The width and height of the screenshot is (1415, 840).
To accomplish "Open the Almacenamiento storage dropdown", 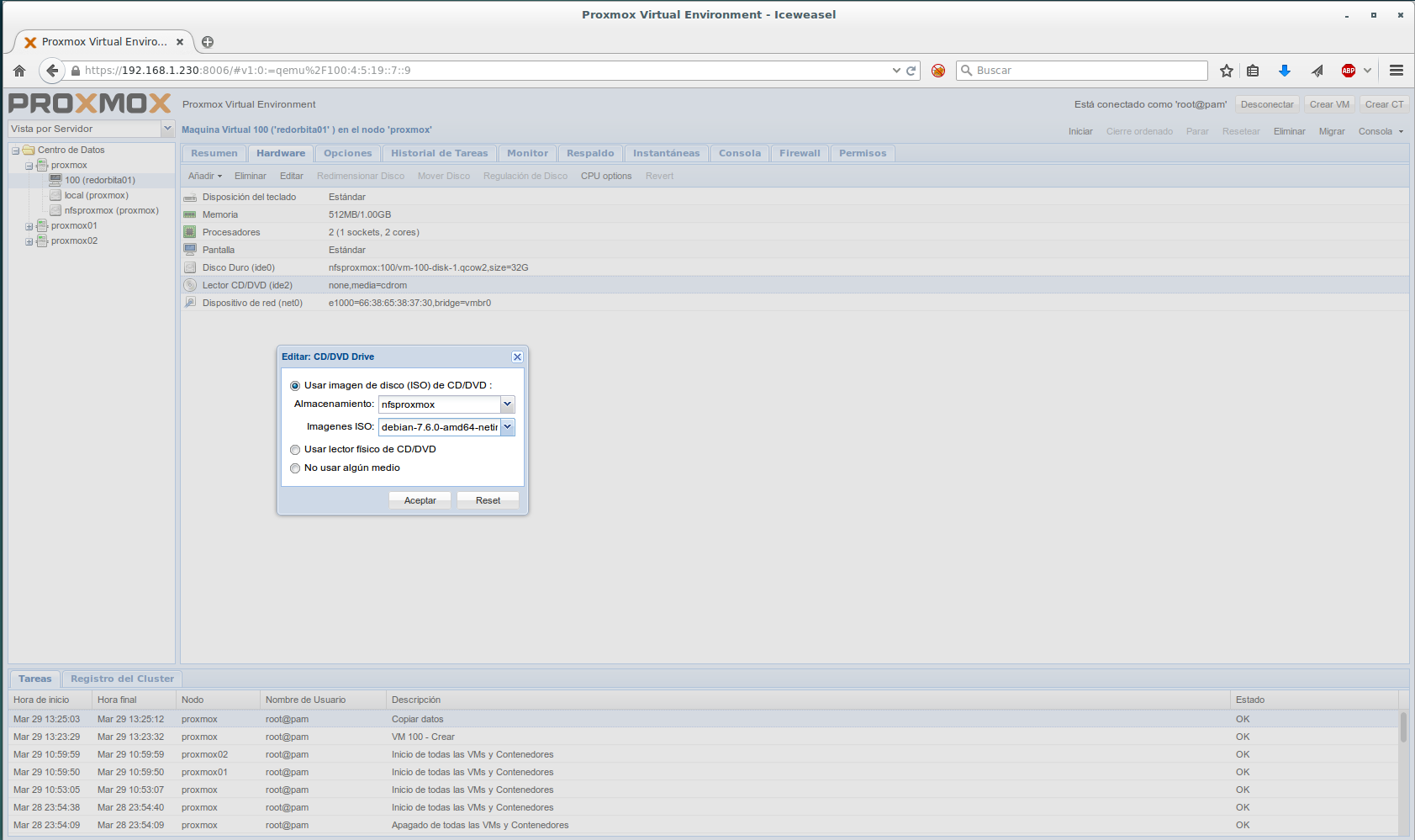I will click(507, 404).
